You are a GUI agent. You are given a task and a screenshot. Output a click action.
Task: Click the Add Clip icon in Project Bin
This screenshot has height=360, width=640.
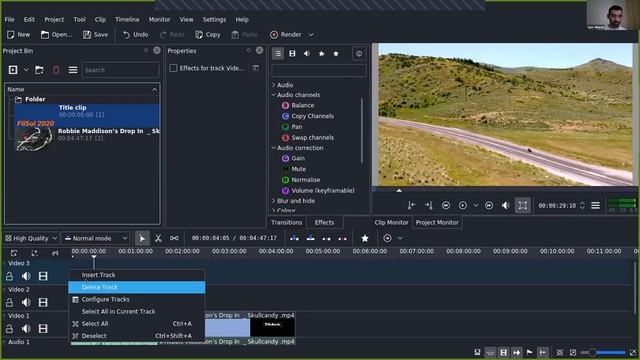tap(13, 70)
